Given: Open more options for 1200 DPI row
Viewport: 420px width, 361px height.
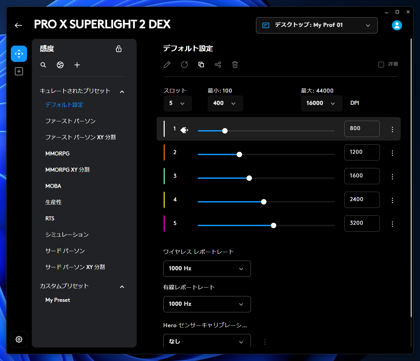Looking at the screenshot, I should [392, 153].
